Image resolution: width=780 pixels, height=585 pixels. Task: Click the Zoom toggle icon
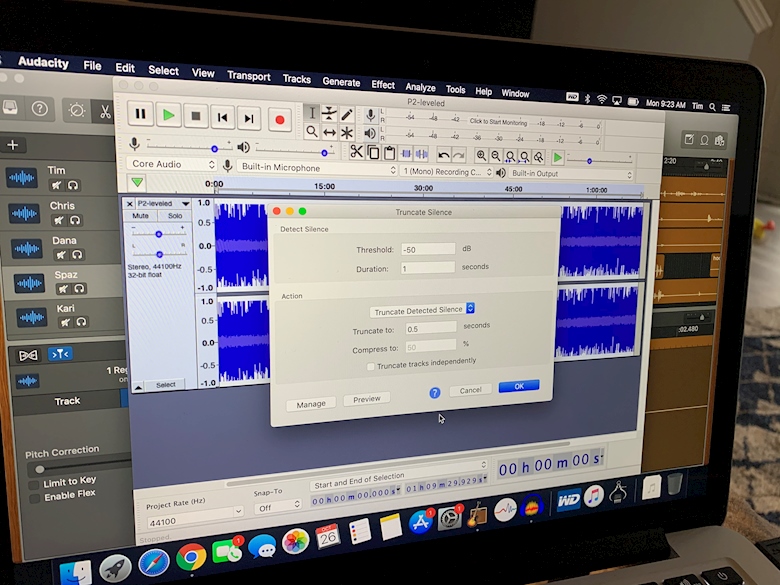538,158
